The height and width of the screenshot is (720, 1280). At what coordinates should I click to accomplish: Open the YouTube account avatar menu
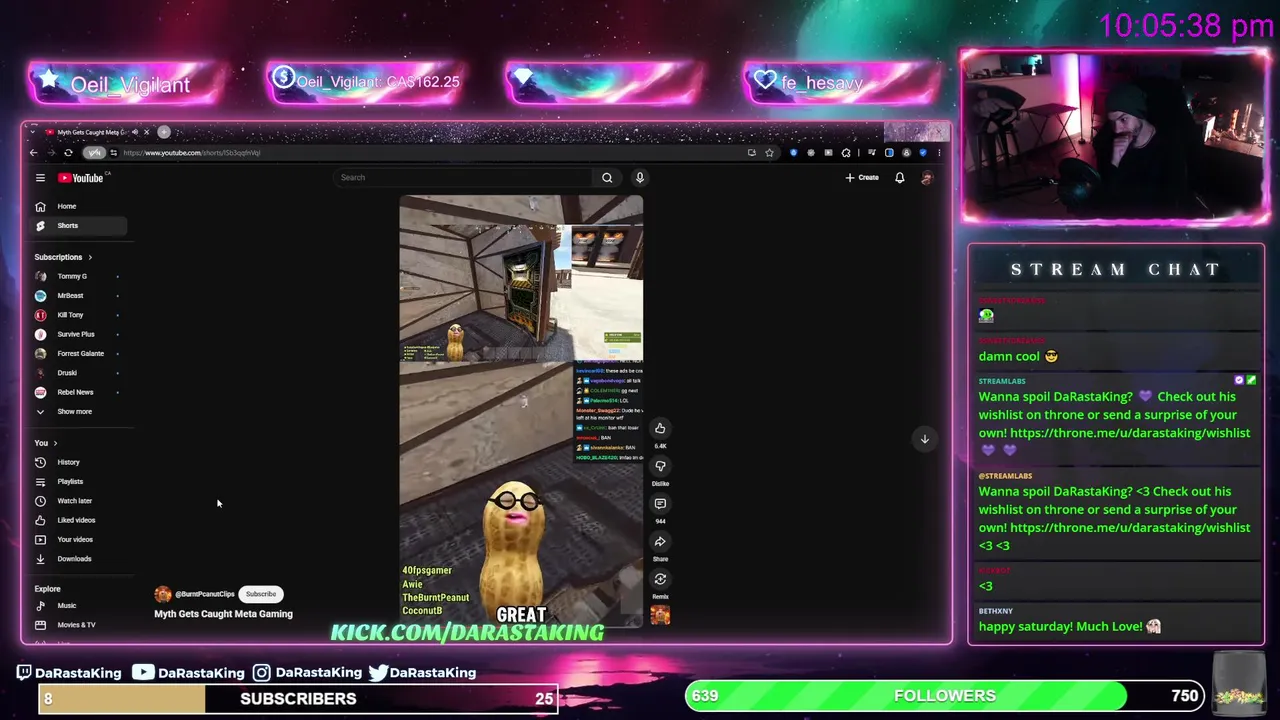(x=927, y=178)
